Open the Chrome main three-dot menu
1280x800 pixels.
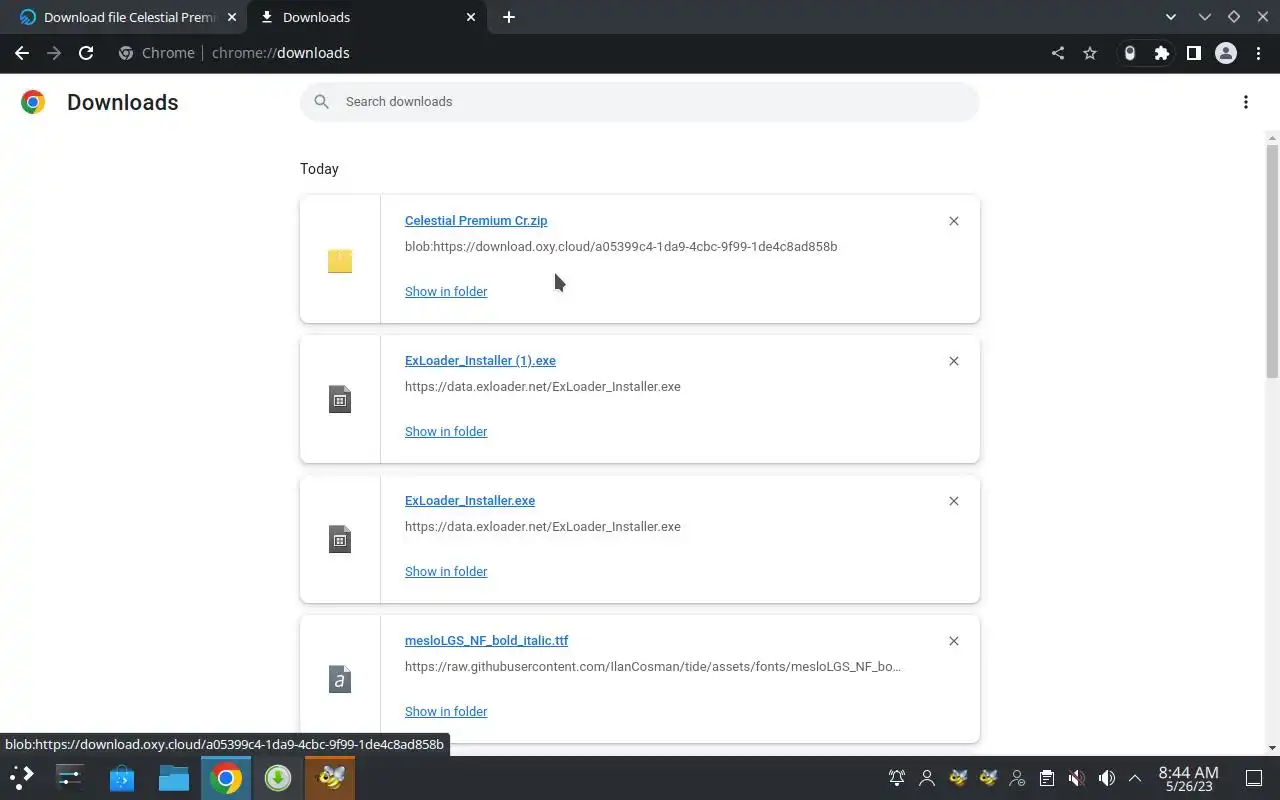[x=1258, y=53]
